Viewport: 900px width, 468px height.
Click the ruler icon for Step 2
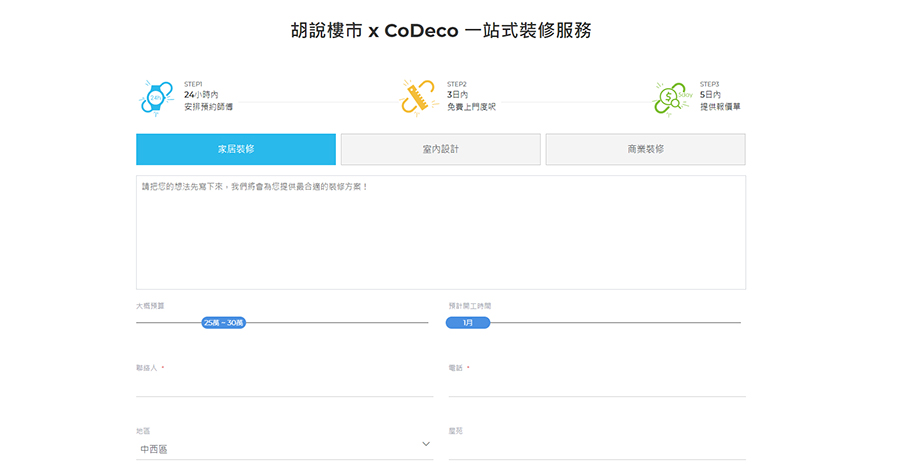click(x=418, y=98)
